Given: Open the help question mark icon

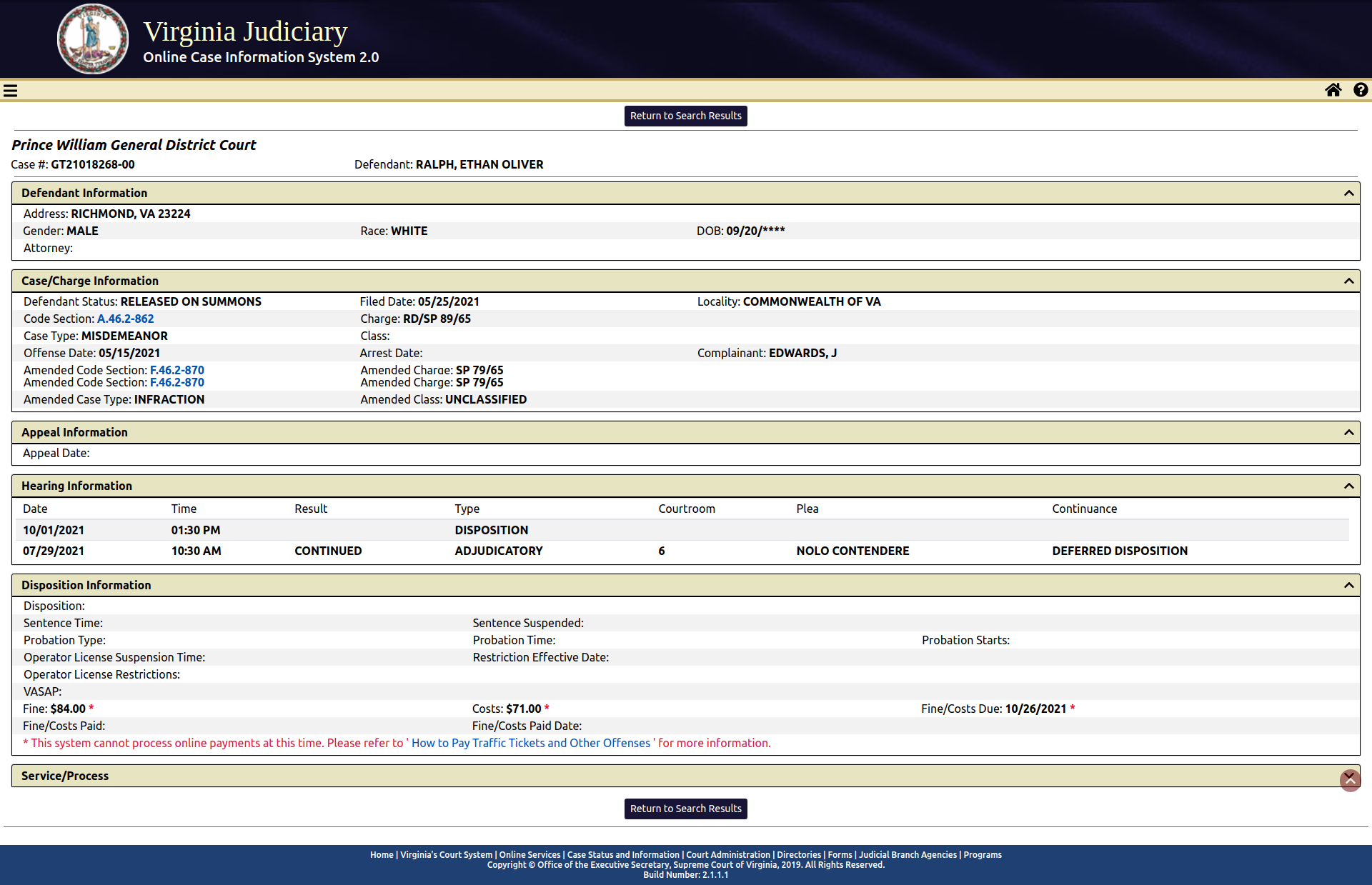Looking at the screenshot, I should tap(1361, 90).
